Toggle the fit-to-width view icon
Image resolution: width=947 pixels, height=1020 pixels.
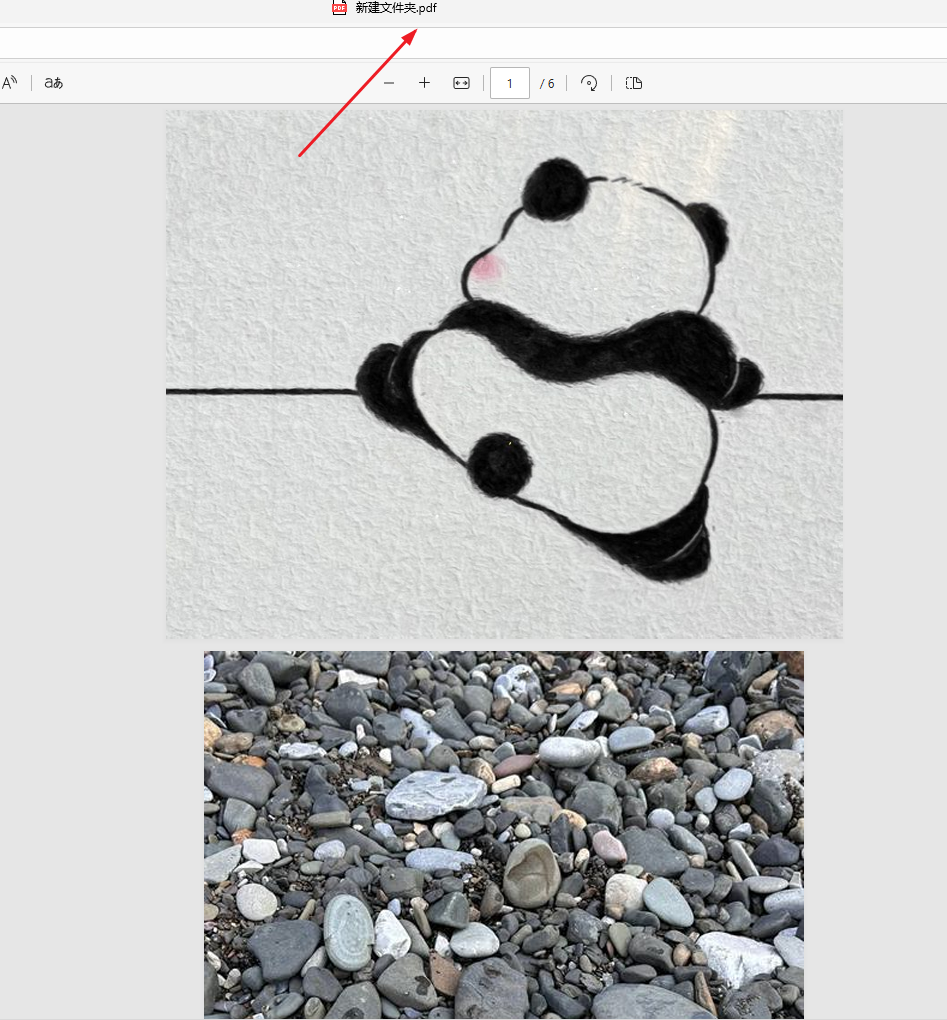460,83
